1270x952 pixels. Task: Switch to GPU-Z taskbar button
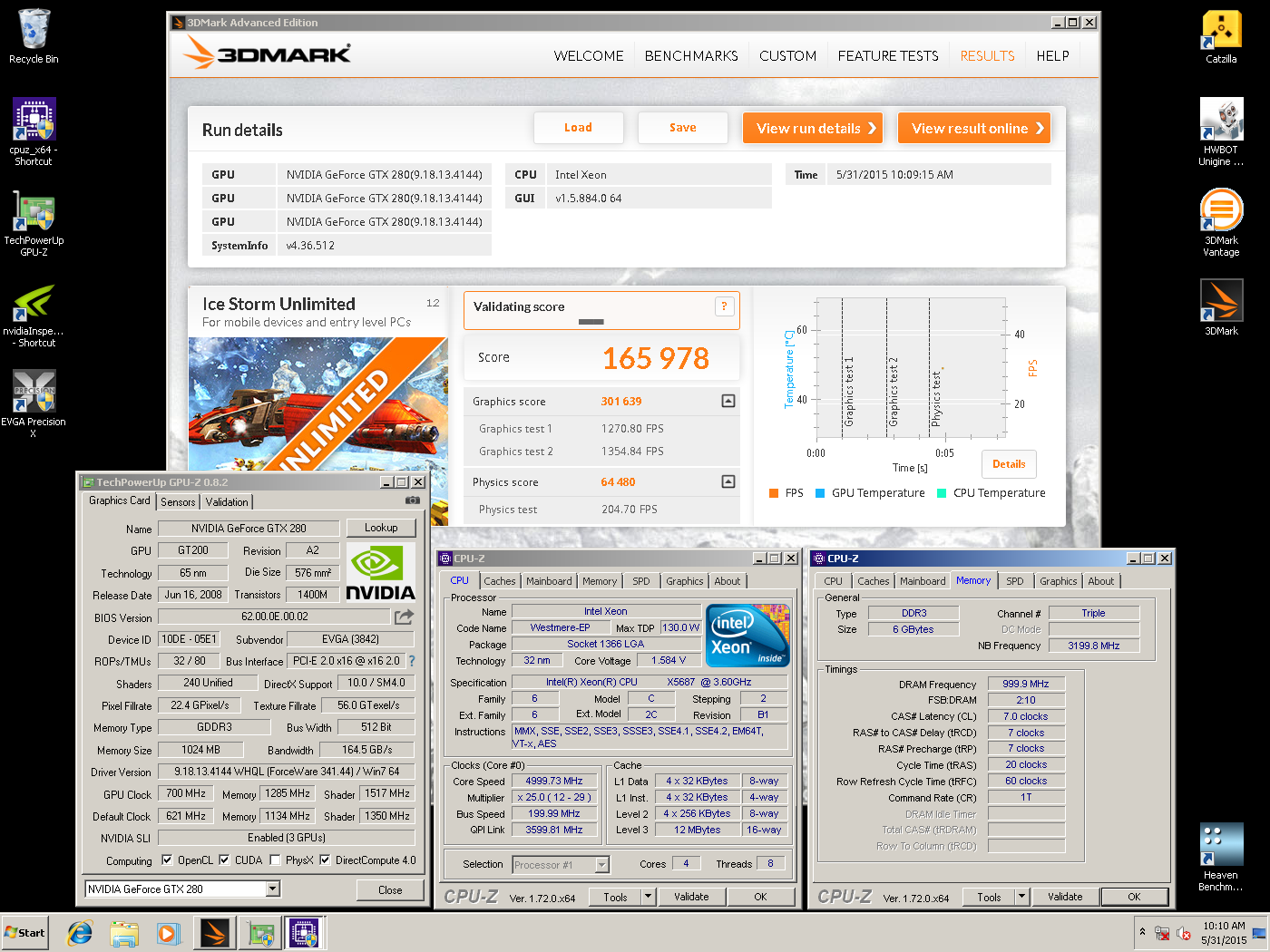tap(260, 933)
